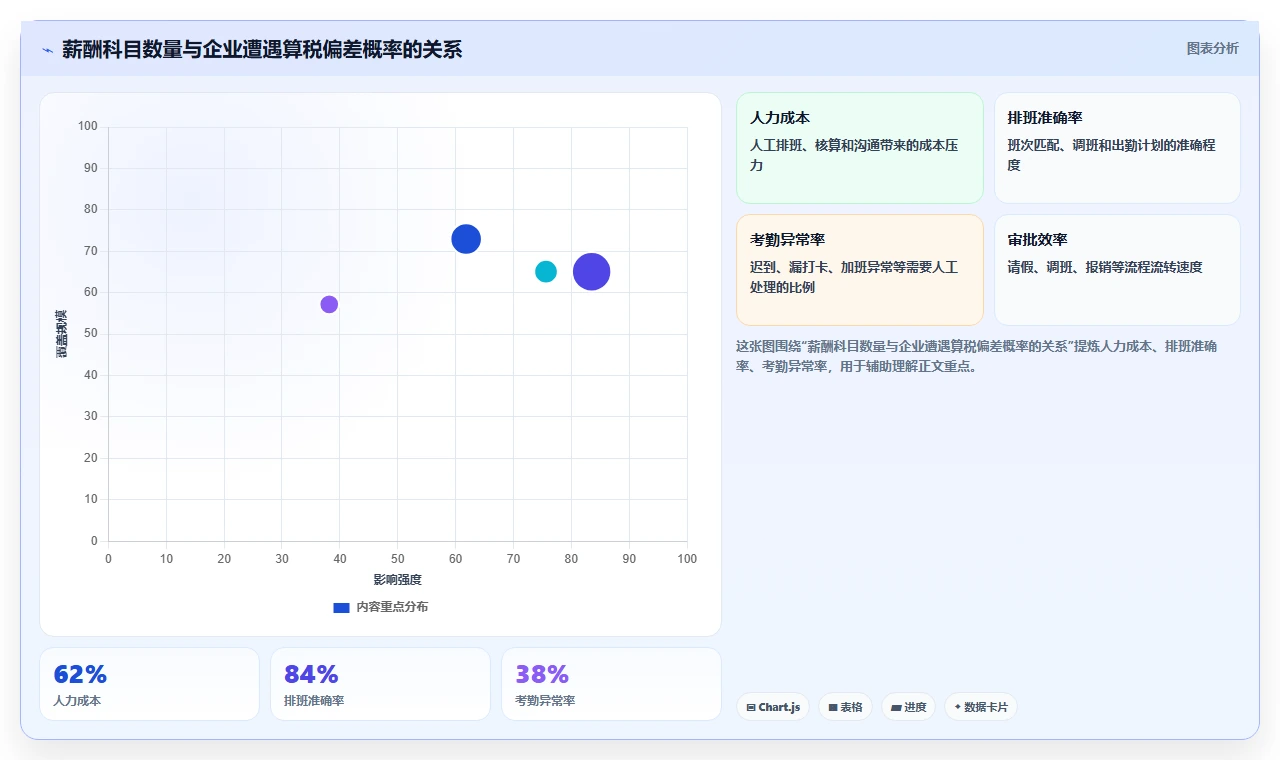This screenshot has width=1280, height=760.
Task: Click the purple bubble near 38
Action: (x=329, y=304)
